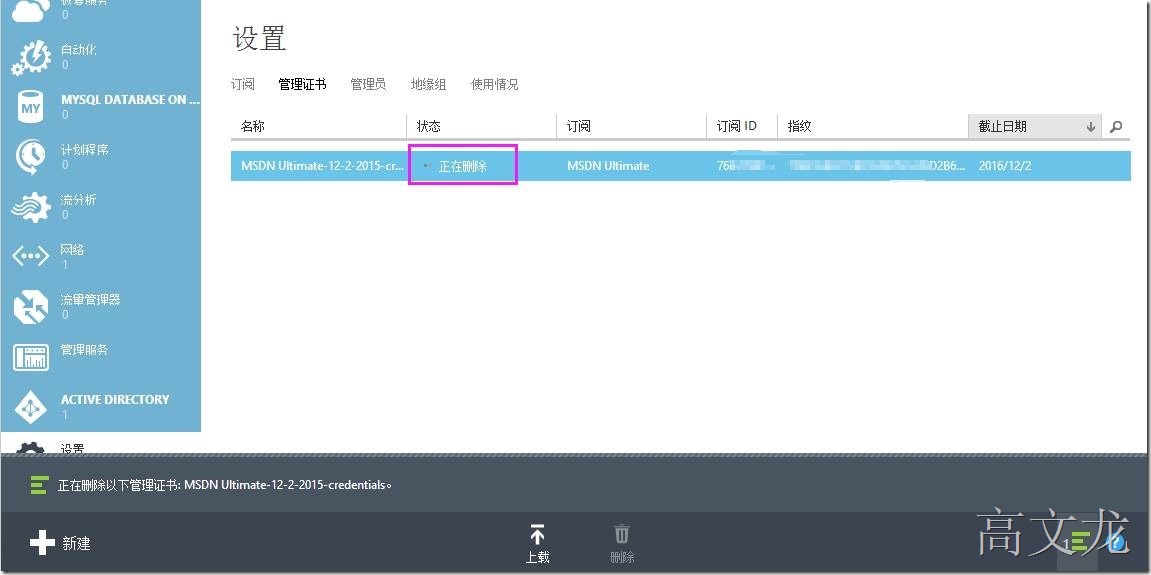Image resolution: width=1151 pixels, height=575 pixels.
Task: Open the Automation sidebar icon
Action: [31, 57]
